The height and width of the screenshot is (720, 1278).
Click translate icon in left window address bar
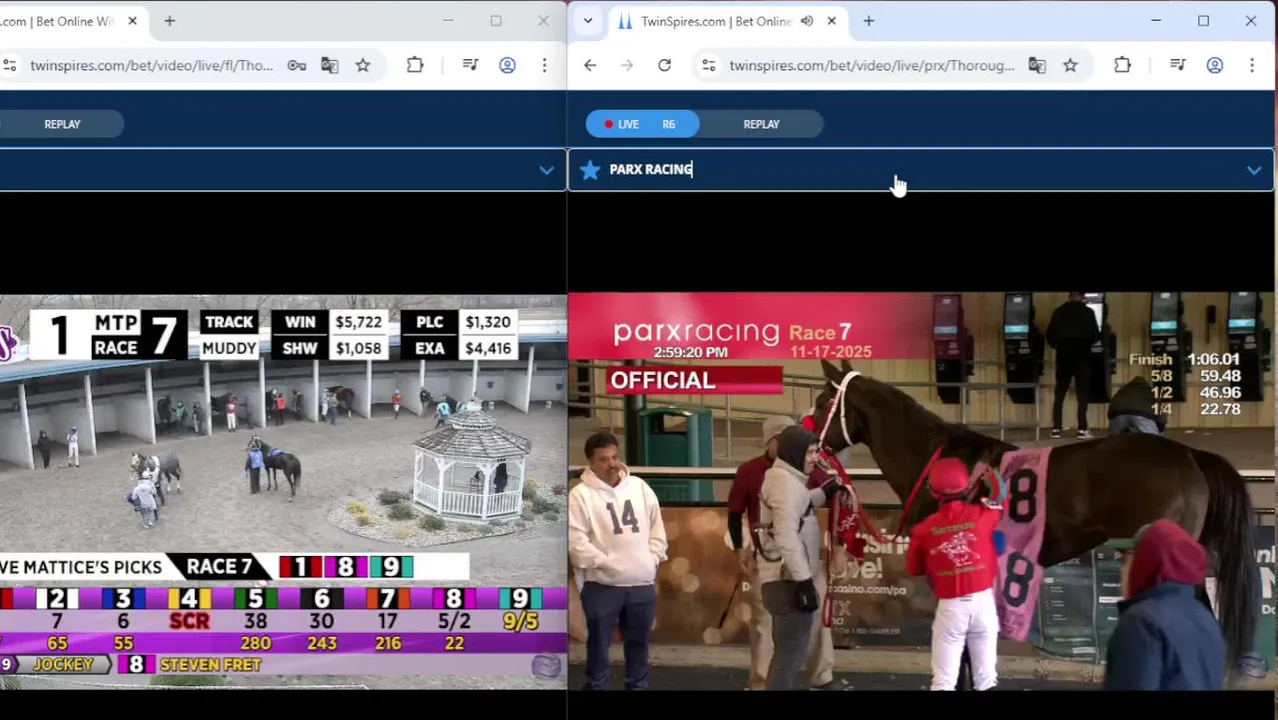point(330,65)
